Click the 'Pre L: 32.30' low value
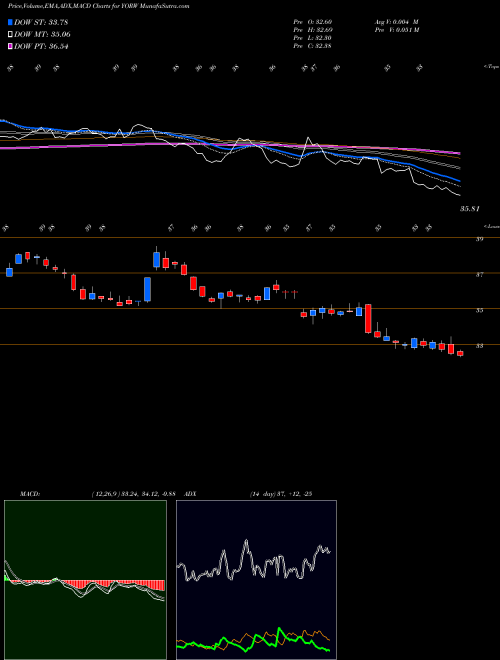500x660 pixels. point(314,38)
